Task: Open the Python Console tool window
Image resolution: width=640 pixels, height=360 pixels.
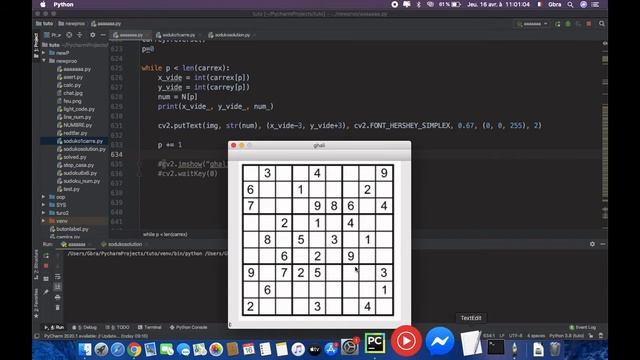Action: pyautogui.click(x=189, y=327)
